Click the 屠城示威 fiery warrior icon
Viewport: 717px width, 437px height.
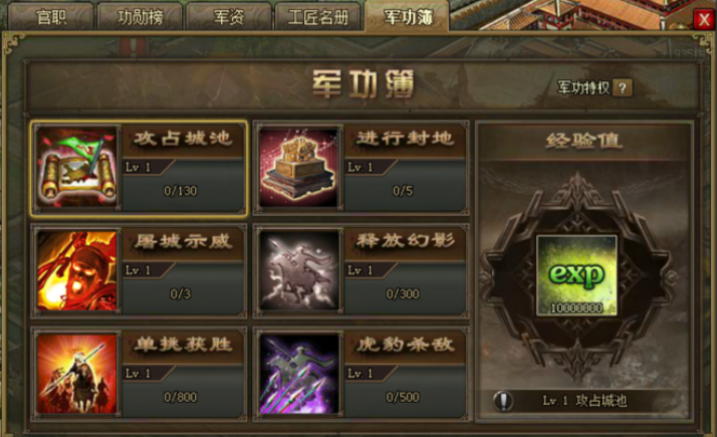(x=77, y=271)
